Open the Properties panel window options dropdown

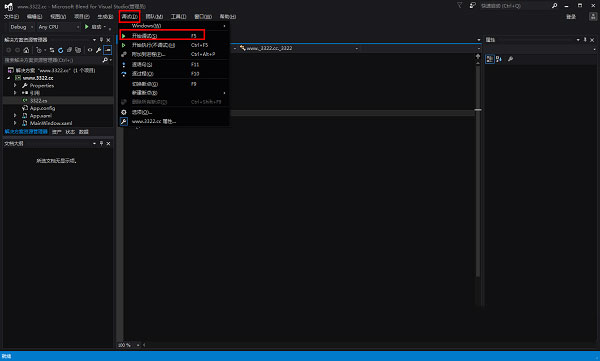click(578, 40)
